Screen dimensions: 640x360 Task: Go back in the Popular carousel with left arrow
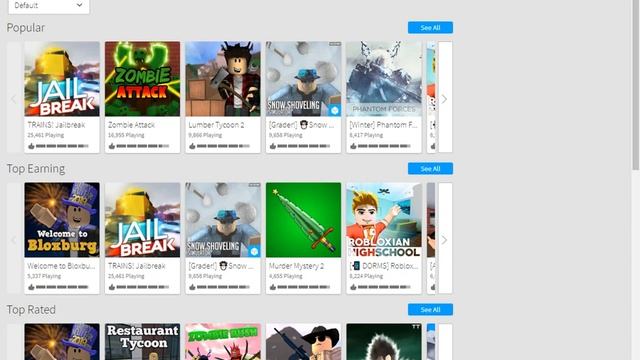click(13, 99)
